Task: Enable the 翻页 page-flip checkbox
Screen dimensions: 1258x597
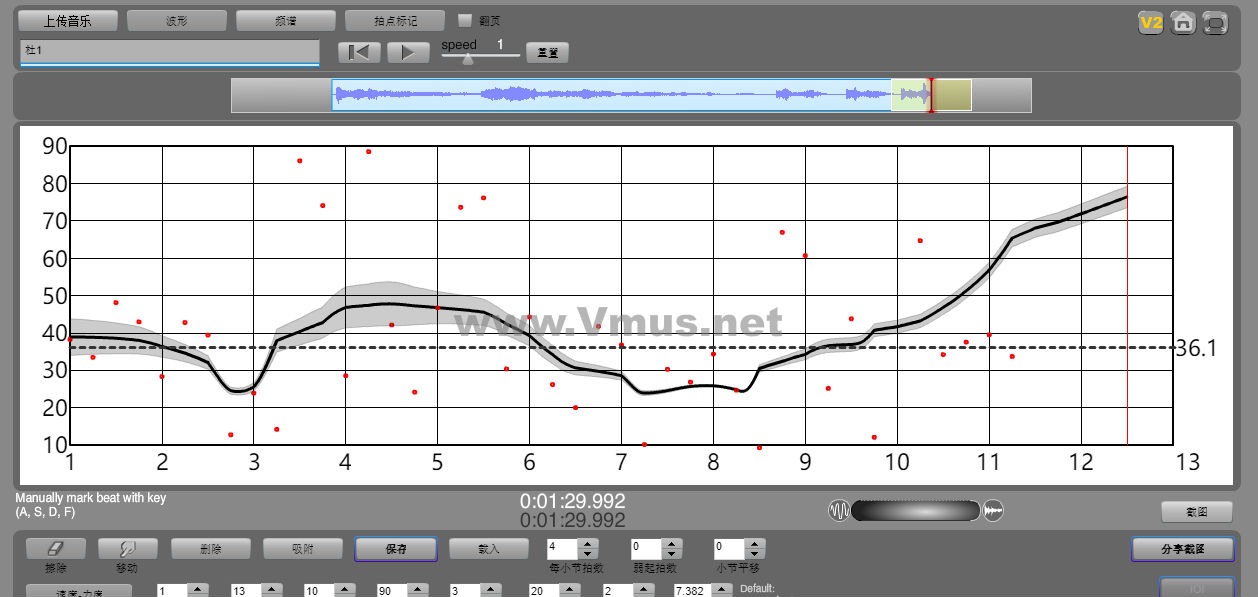Action: point(465,20)
